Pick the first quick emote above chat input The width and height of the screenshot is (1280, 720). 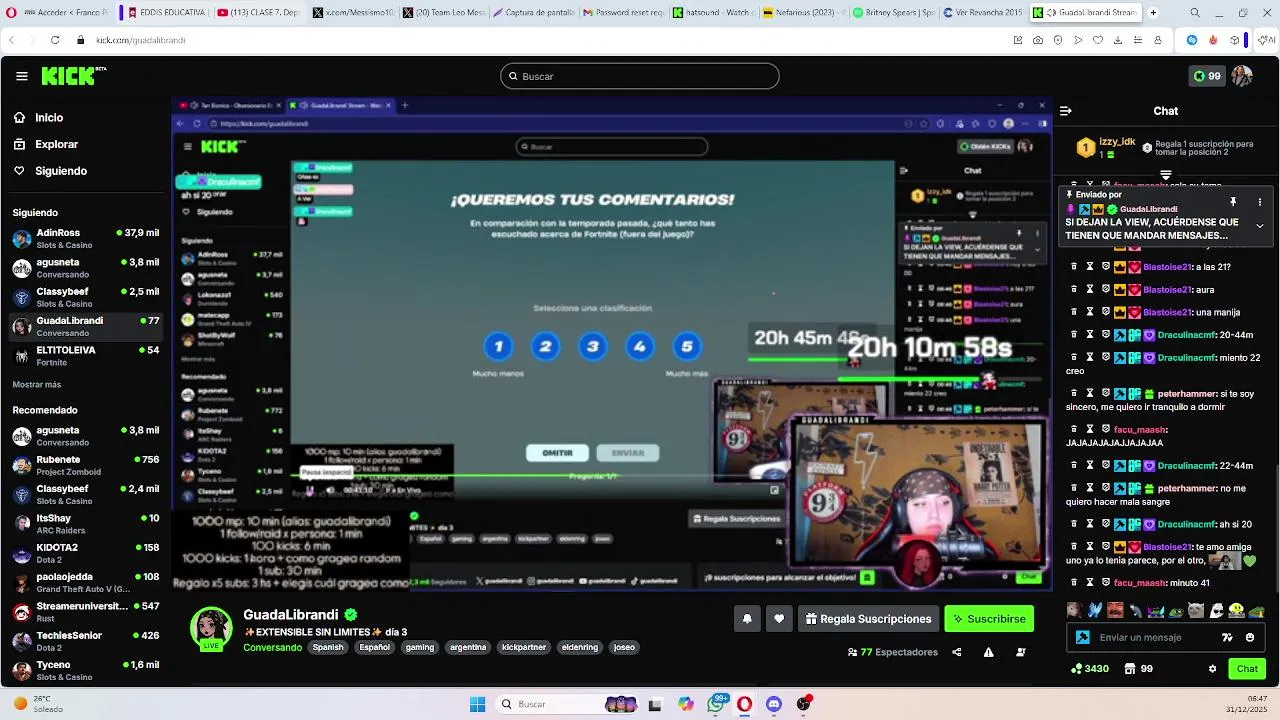(1073, 610)
